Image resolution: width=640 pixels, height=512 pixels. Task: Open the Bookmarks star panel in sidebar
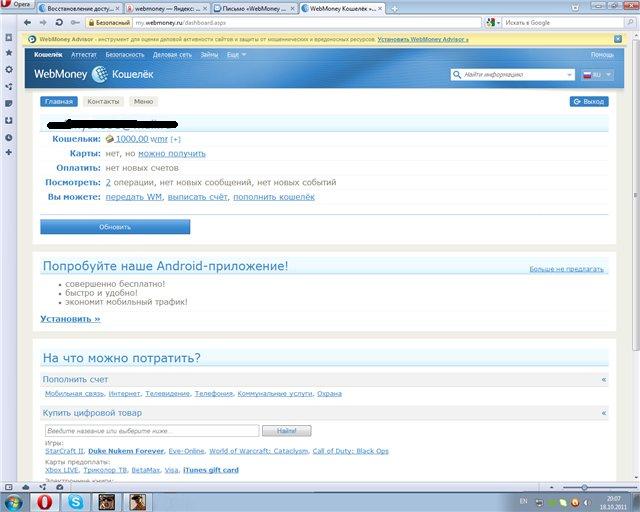(9, 53)
